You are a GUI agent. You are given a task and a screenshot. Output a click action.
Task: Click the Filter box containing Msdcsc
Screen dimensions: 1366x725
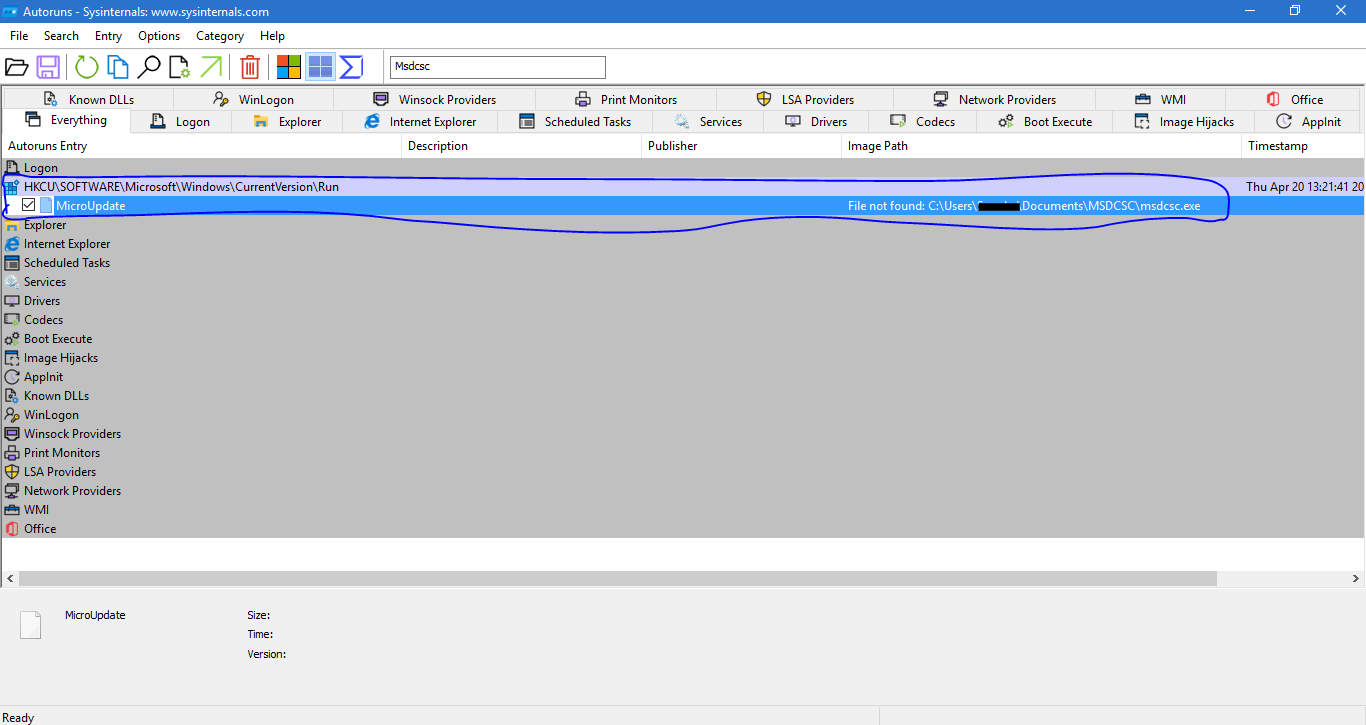(x=497, y=67)
